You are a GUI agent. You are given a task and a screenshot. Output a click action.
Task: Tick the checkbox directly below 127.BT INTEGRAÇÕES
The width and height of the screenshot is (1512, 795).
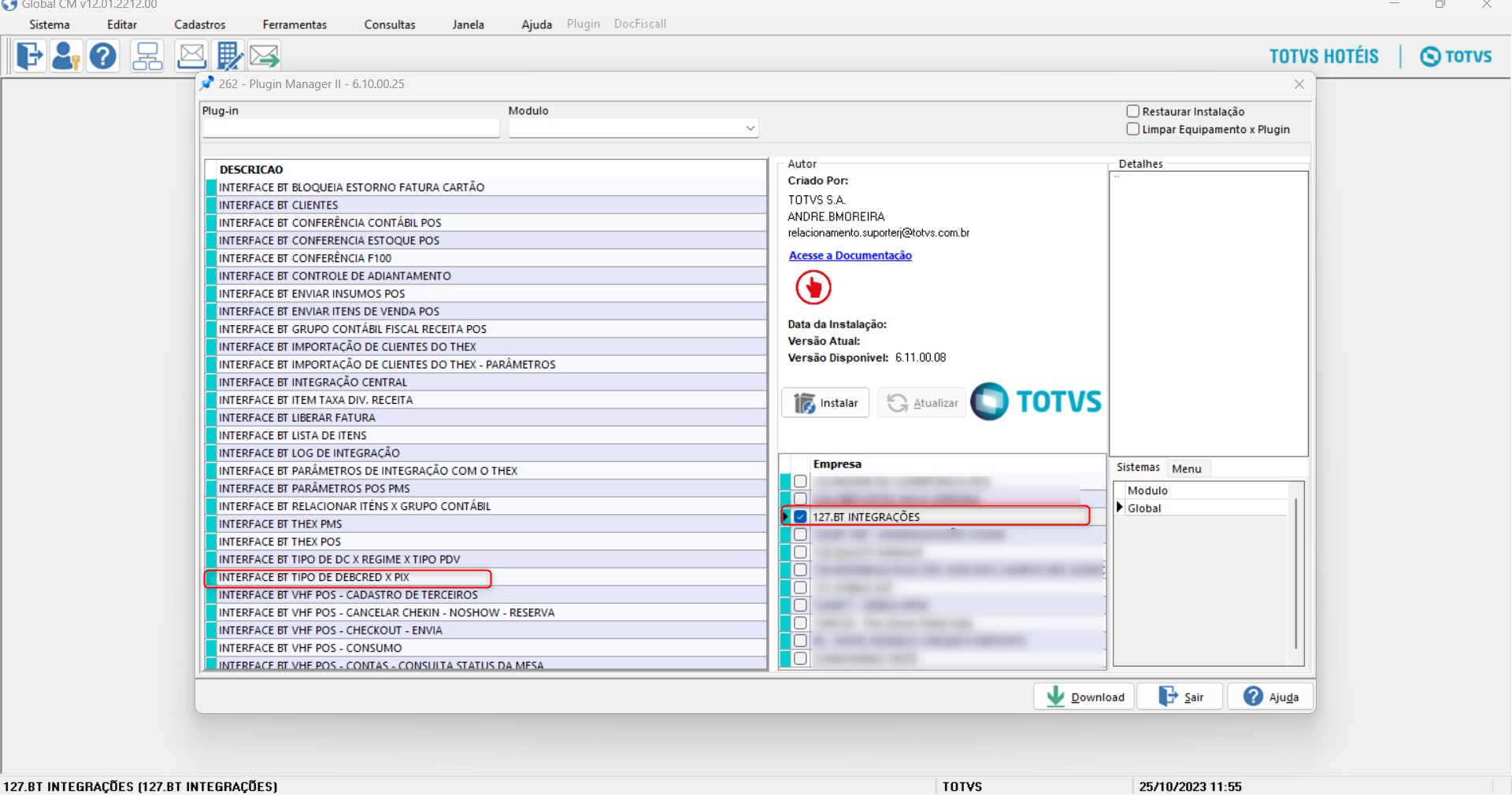click(800, 534)
